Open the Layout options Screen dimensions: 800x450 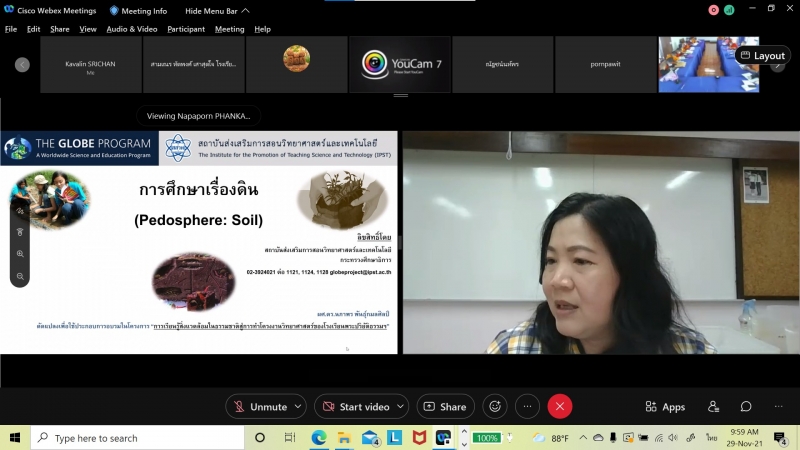[x=762, y=56]
